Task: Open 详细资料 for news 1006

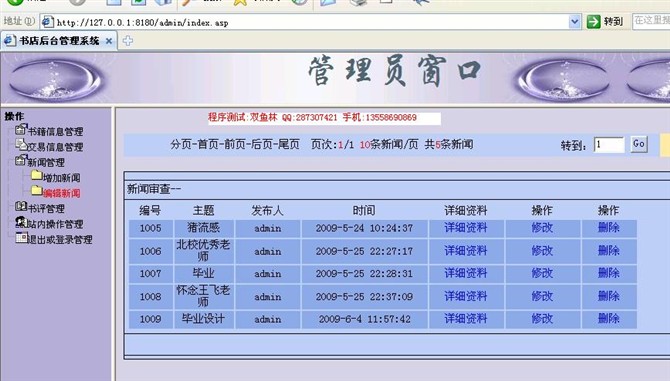Action: 466,251
